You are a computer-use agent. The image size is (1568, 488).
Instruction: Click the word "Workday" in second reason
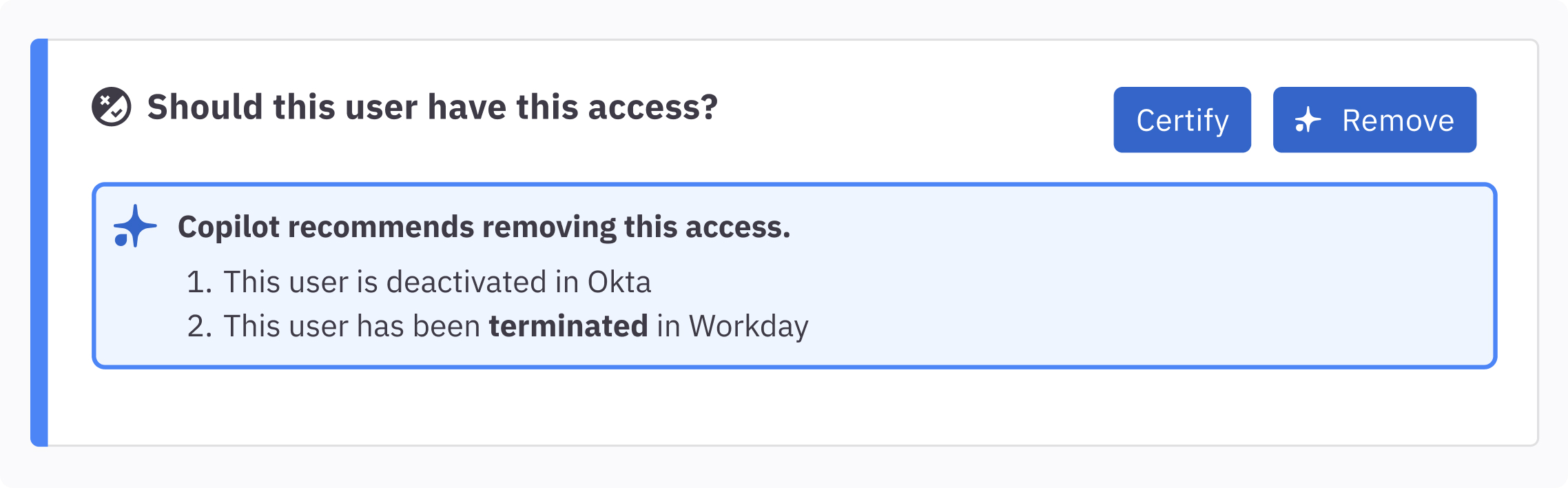(748, 326)
